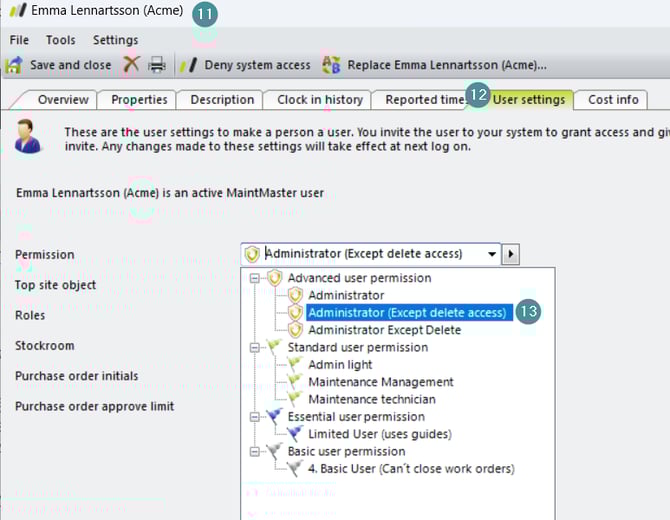Click the delete X icon in toolbar
Image resolution: width=670 pixels, height=520 pixels.
coord(131,65)
